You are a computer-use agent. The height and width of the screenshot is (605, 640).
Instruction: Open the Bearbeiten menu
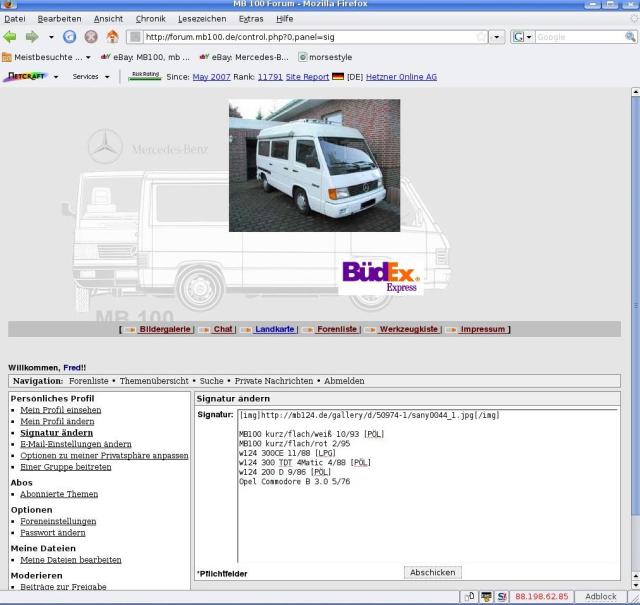[x=59, y=19]
